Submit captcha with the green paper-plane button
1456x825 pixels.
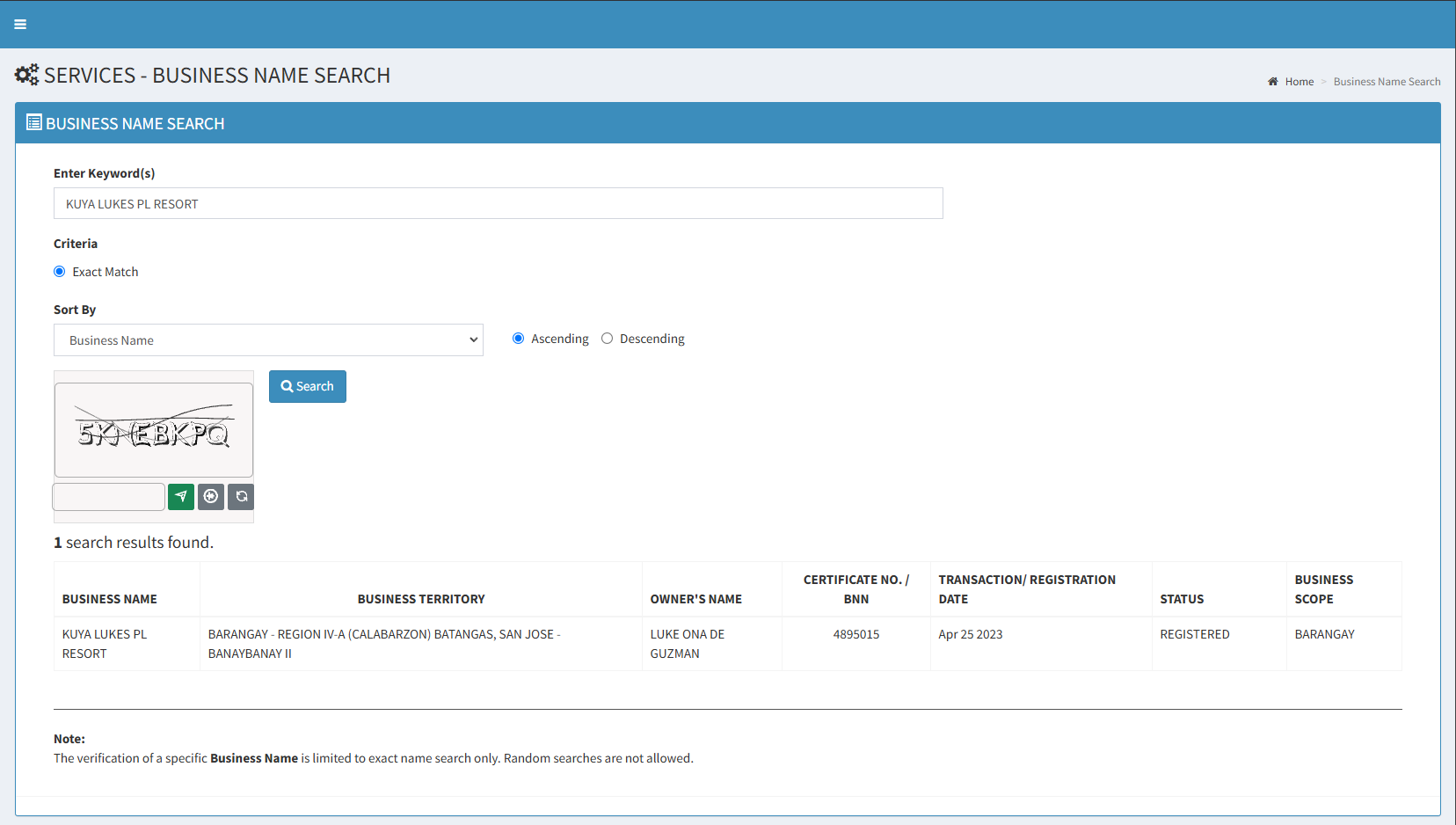coord(181,497)
